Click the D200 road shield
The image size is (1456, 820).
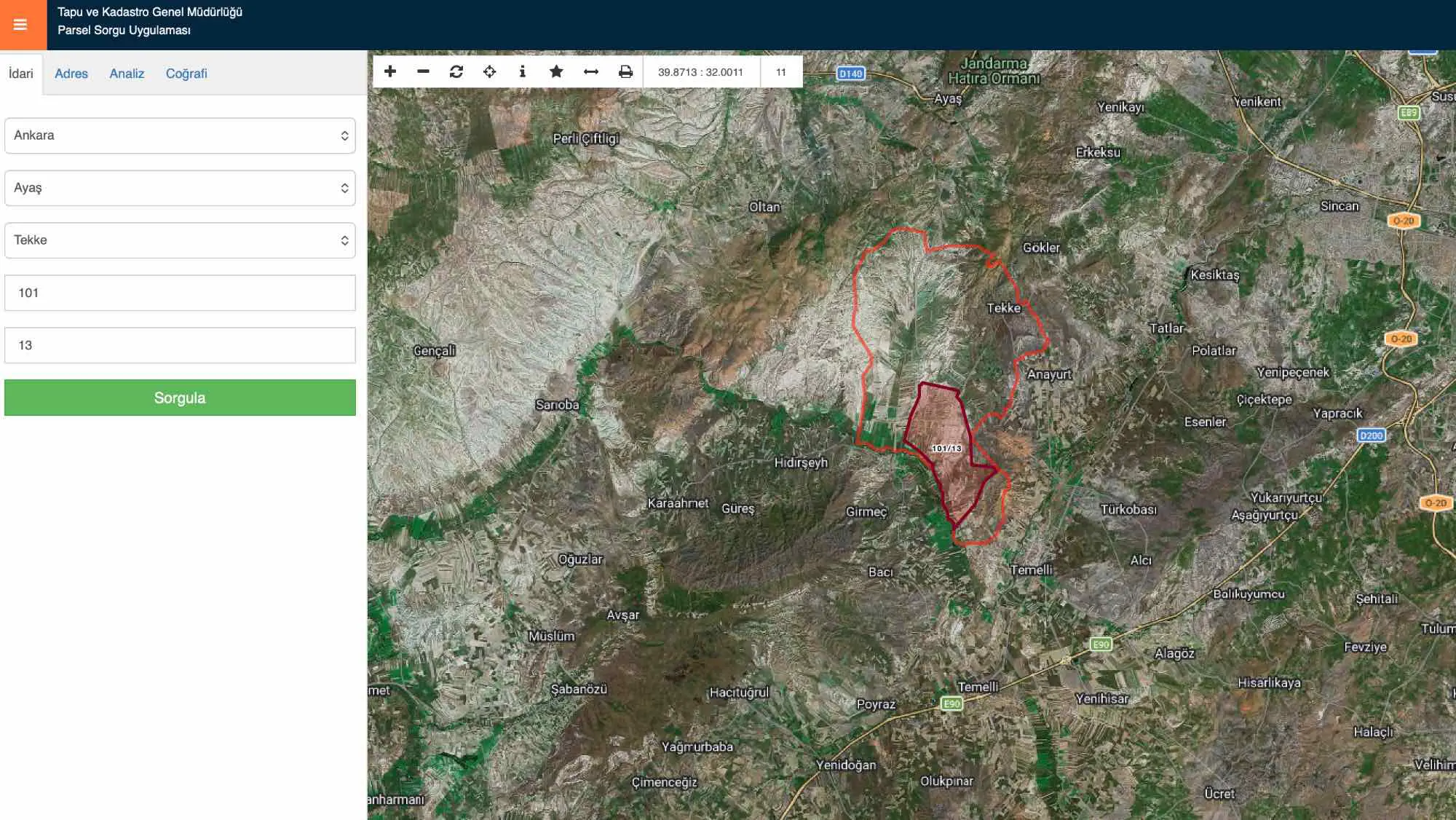1371,435
